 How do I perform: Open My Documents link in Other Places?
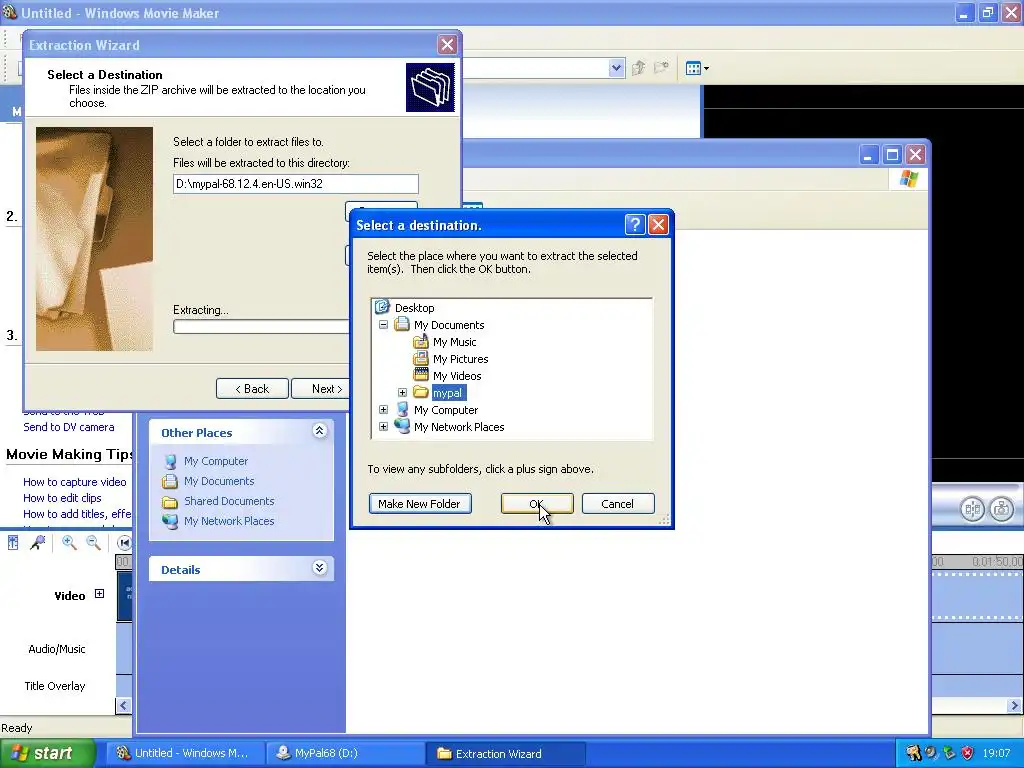219,481
